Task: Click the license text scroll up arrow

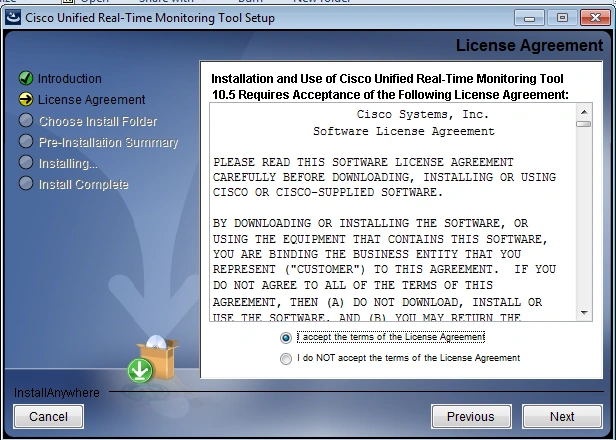Action: (x=584, y=112)
